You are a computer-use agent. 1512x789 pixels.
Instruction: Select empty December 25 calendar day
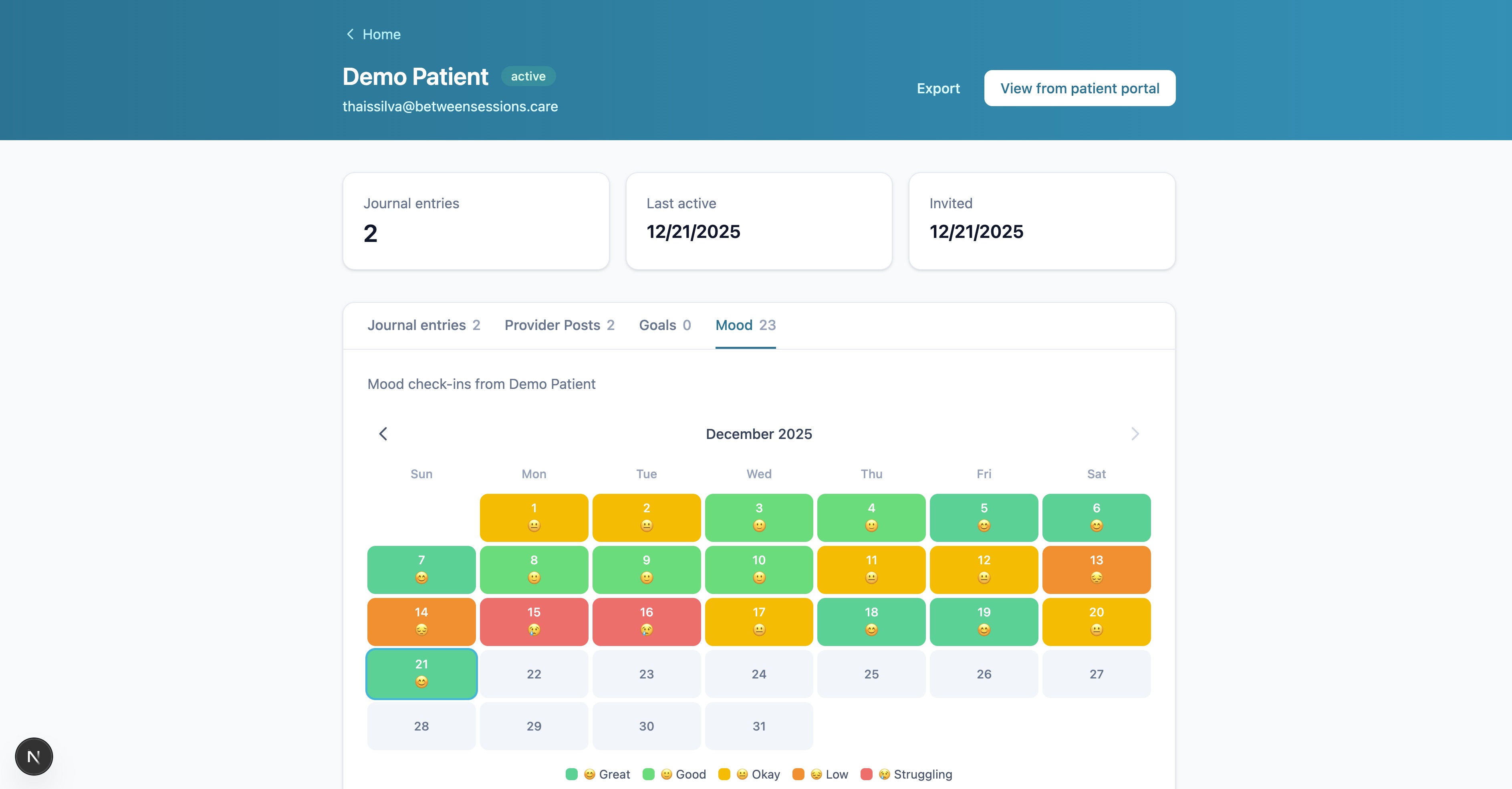coord(871,674)
